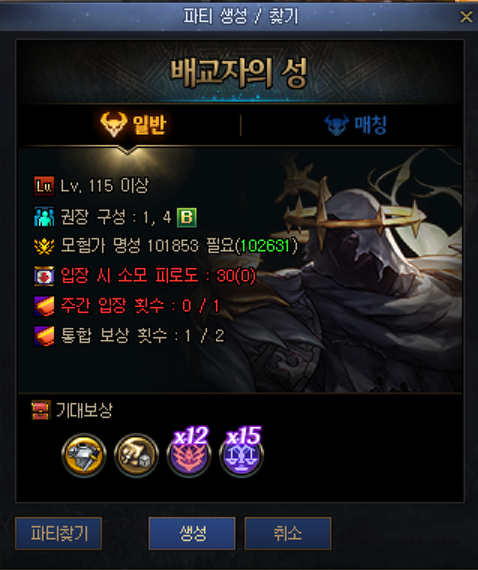Click the 파티찾기 find party button
Image resolution: width=478 pixels, height=570 pixels.
[59, 533]
